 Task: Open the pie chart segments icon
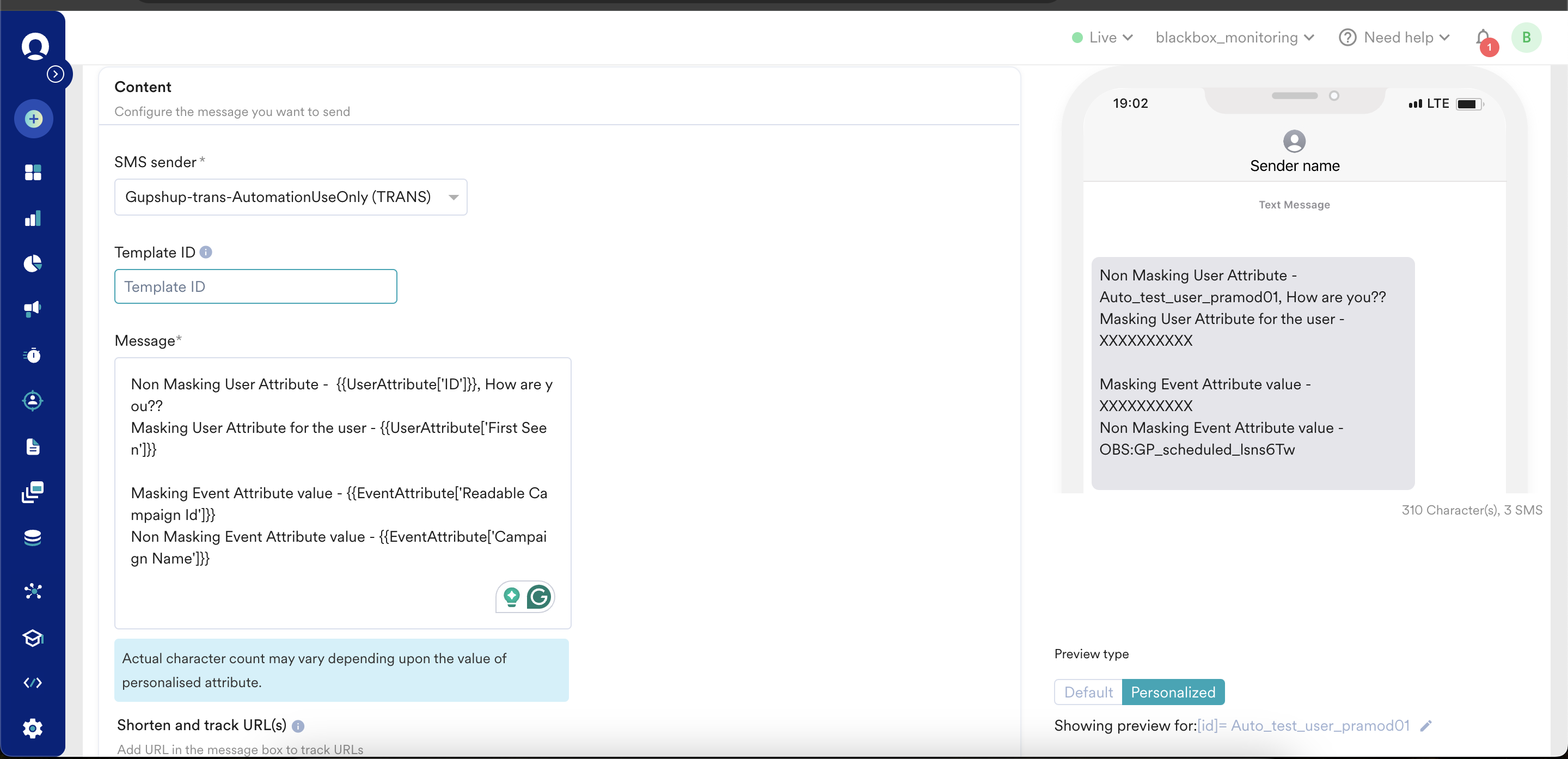click(33, 264)
